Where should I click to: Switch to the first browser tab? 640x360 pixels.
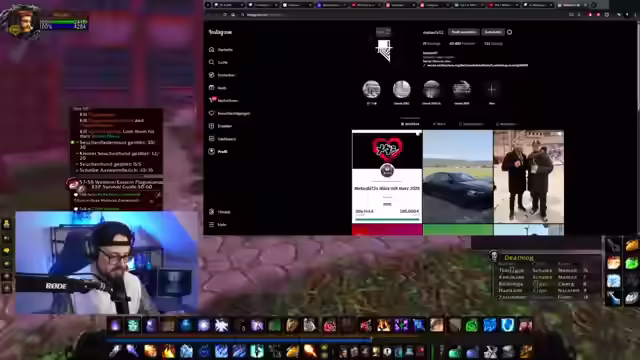tap(230, 5)
